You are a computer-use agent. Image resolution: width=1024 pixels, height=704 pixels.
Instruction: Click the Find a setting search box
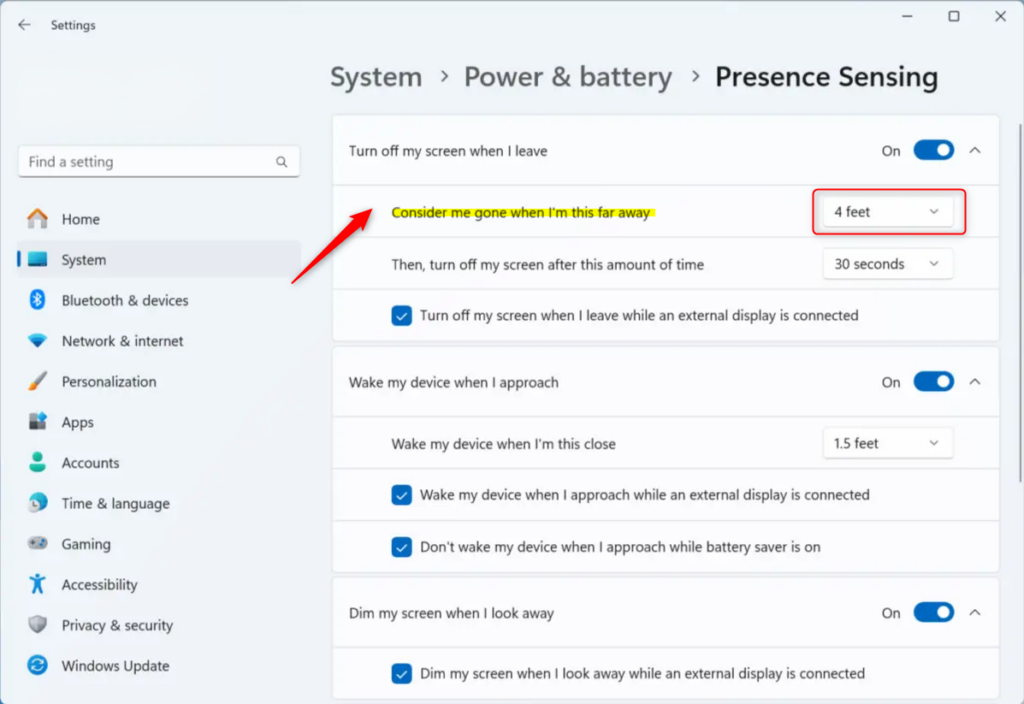159,161
